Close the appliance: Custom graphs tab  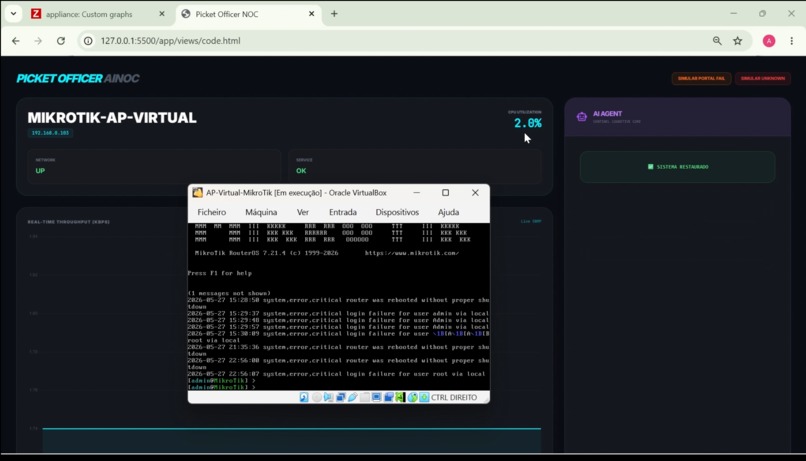[x=162, y=14]
